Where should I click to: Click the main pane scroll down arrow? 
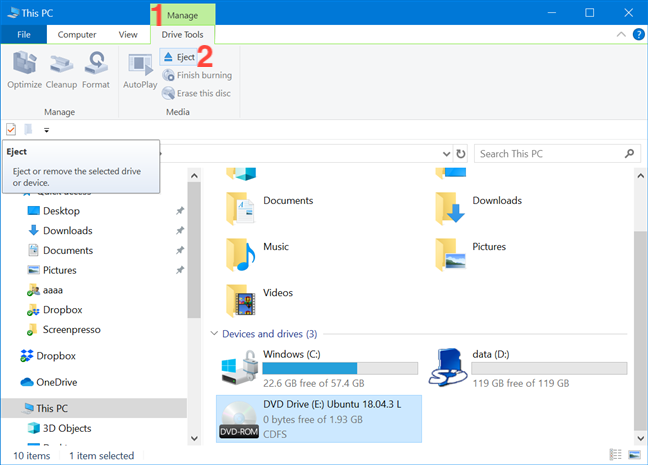pyautogui.click(x=640, y=438)
